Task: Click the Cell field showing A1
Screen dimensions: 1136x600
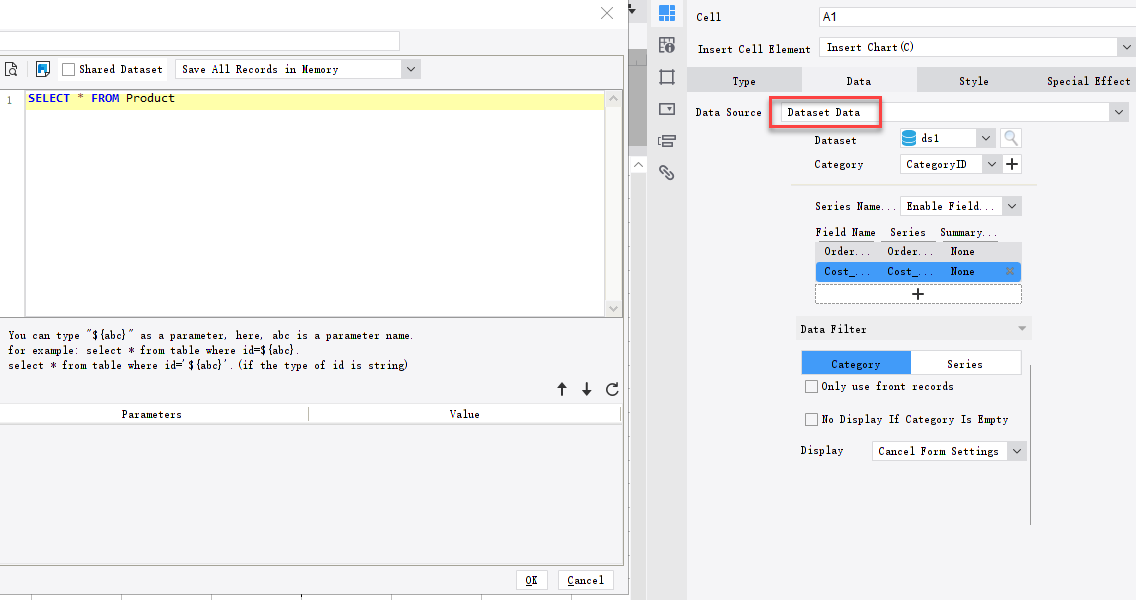Action: point(977,17)
